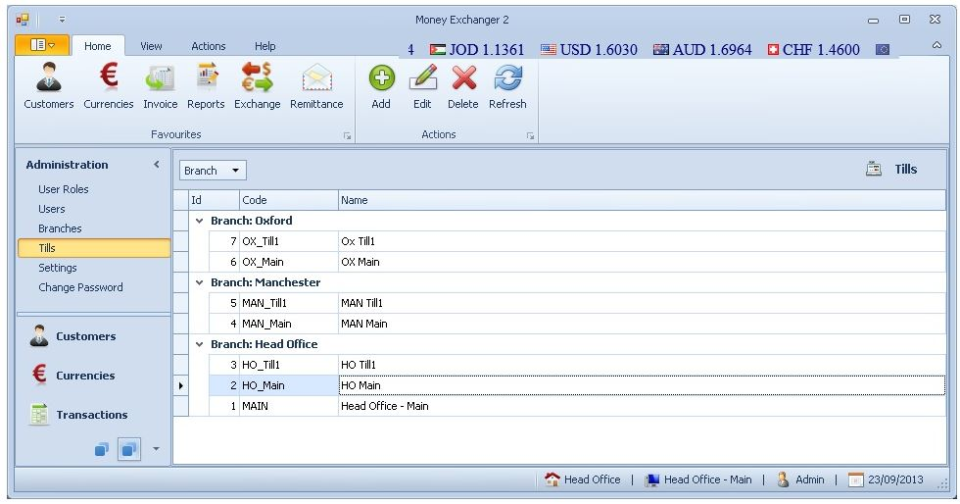This screenshot has width=960, height=504.
Task: Open Actions group dialog launcher
Action: click(x=530, y=136)
